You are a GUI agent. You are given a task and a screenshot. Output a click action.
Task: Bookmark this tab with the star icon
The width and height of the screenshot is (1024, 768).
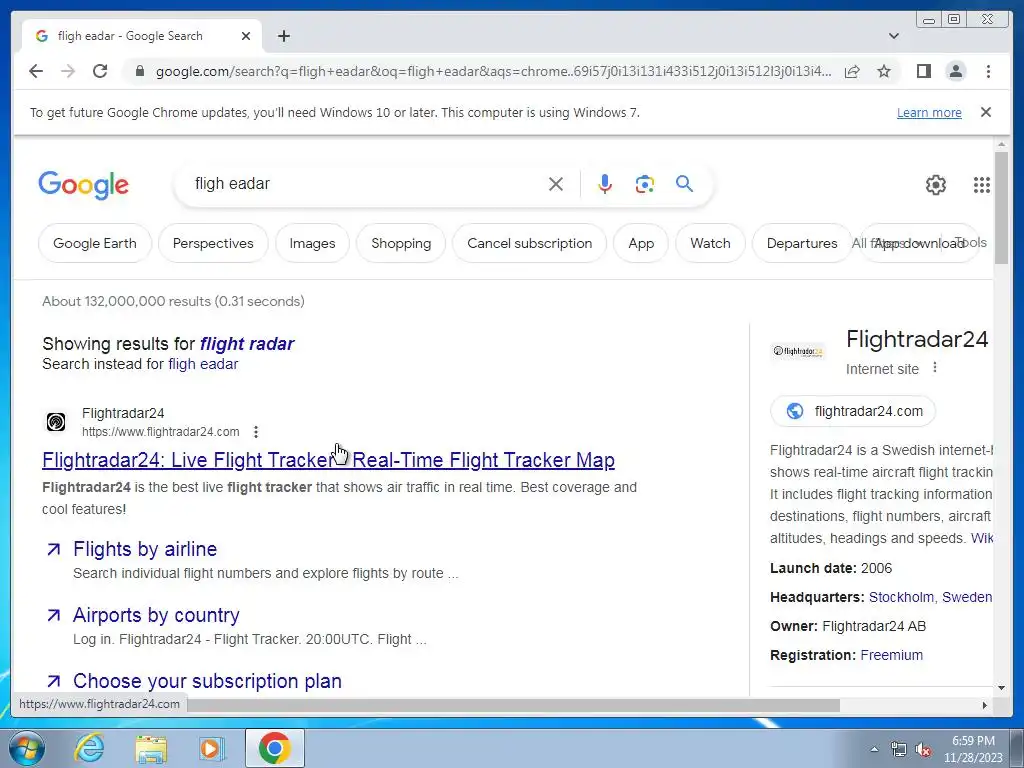(884, 71)
